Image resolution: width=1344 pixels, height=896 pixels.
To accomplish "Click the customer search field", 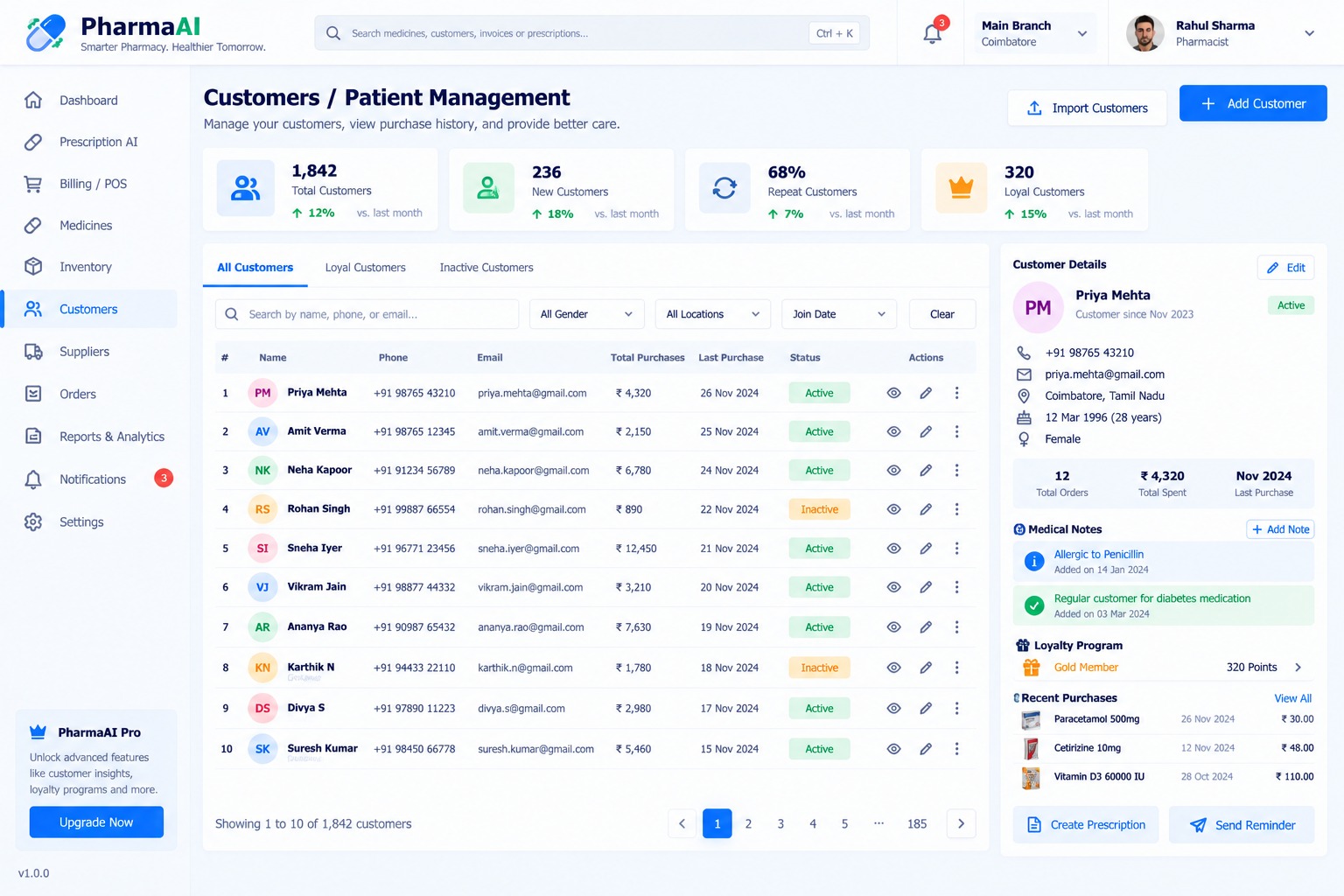I will pos(367,314).
